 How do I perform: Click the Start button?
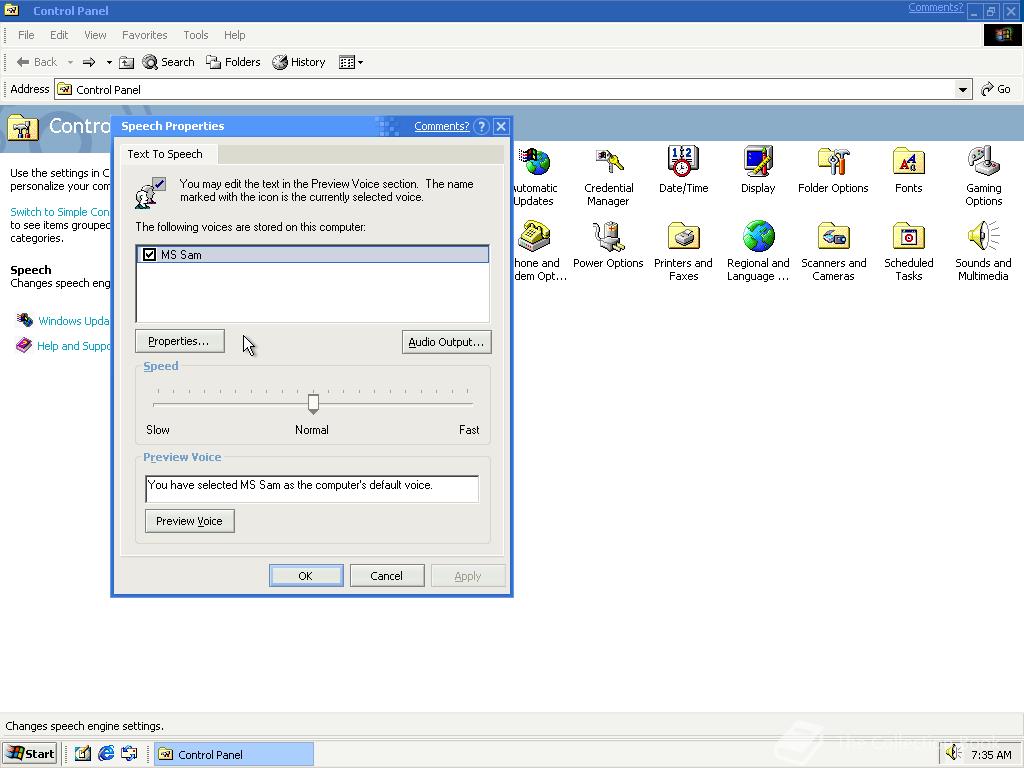(x=31, y=754)
